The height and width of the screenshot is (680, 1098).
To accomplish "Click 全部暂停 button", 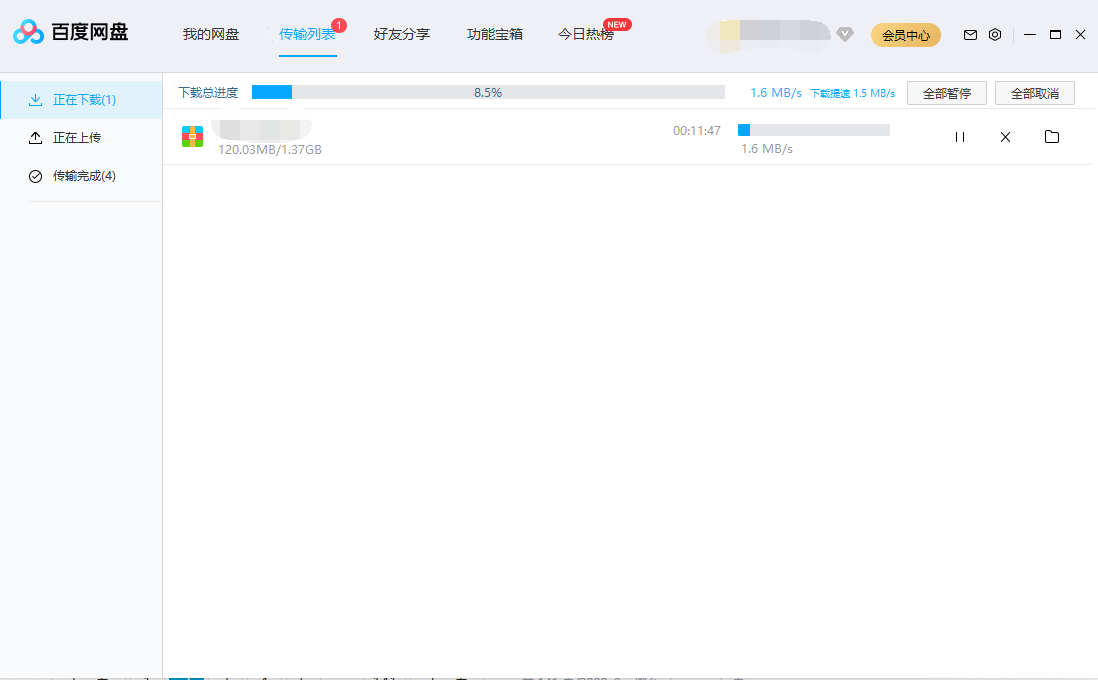I will pos(946,93).
